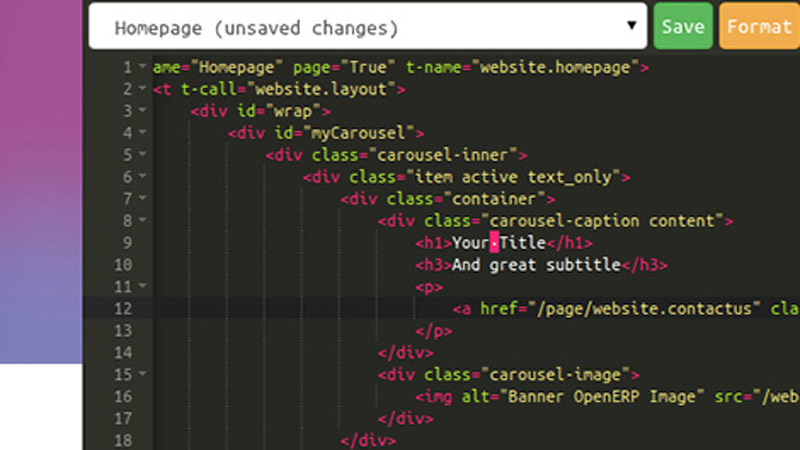800x450 pixels.
Task: Collapse the website.layout block on line 2
Action: click(143, 90)
